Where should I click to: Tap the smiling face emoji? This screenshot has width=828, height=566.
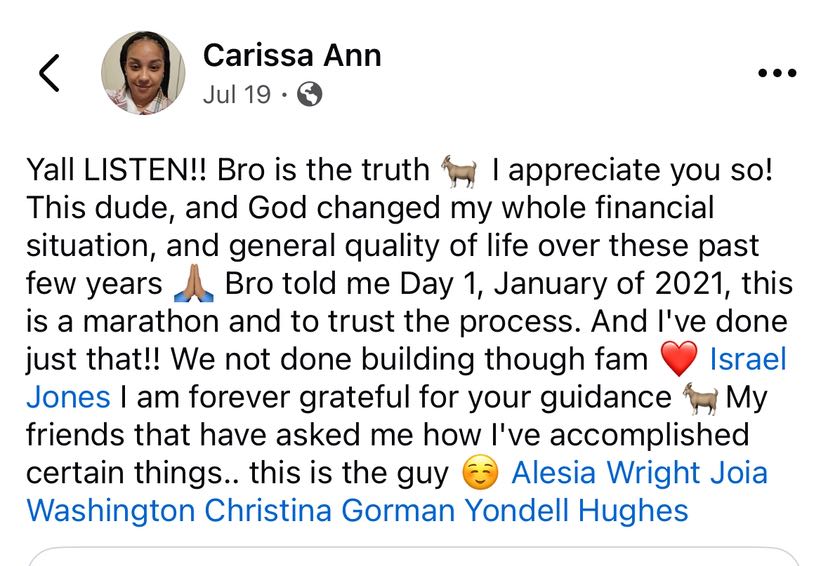[481, 474]
